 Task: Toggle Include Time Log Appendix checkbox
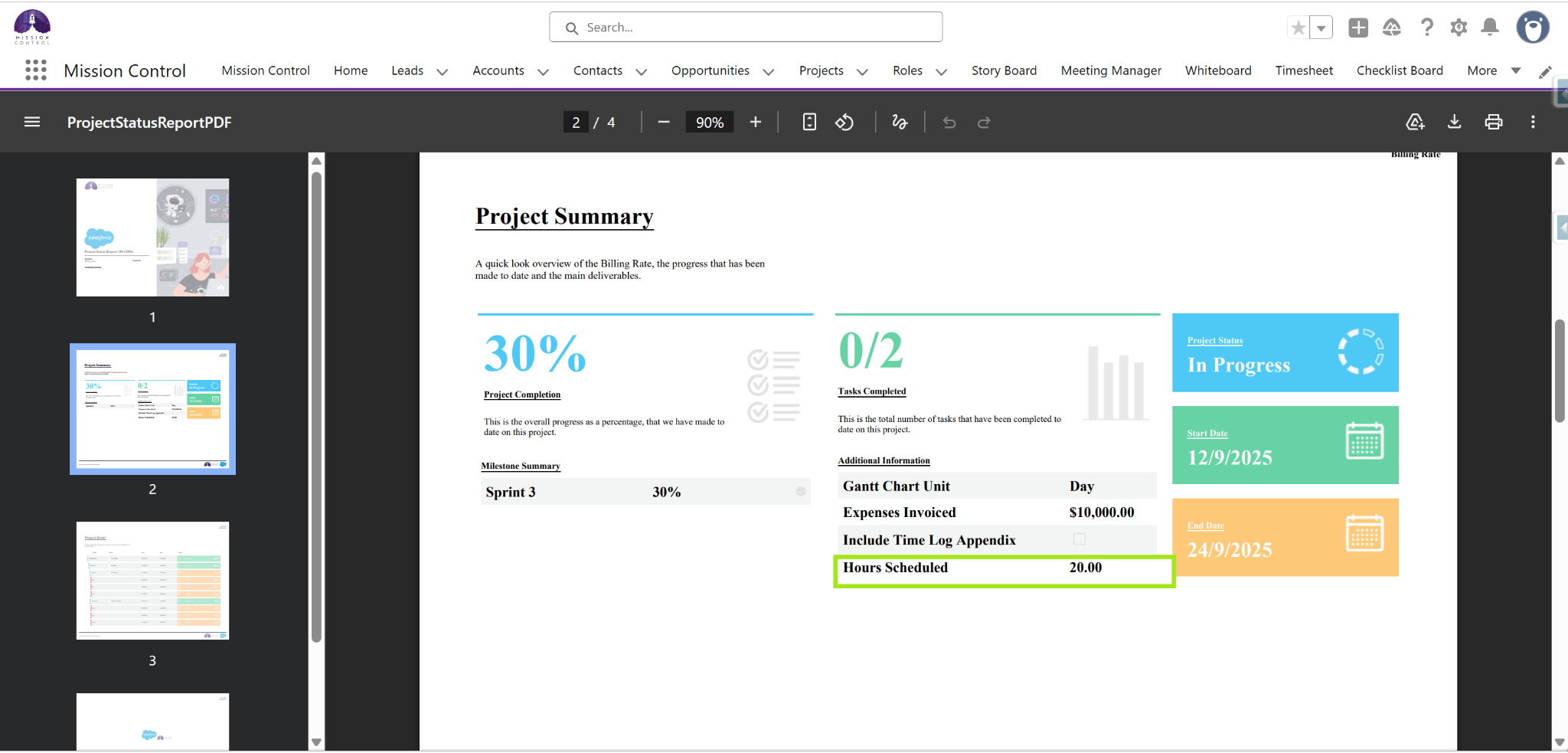(1080, 539)
